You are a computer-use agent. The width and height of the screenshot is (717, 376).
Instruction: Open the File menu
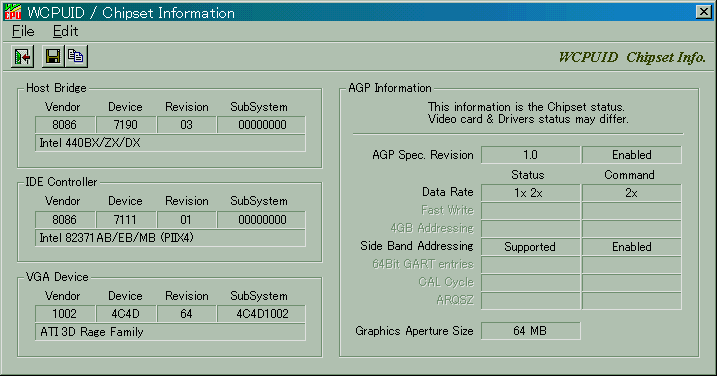pyautogui.click(x=23, y=32)
